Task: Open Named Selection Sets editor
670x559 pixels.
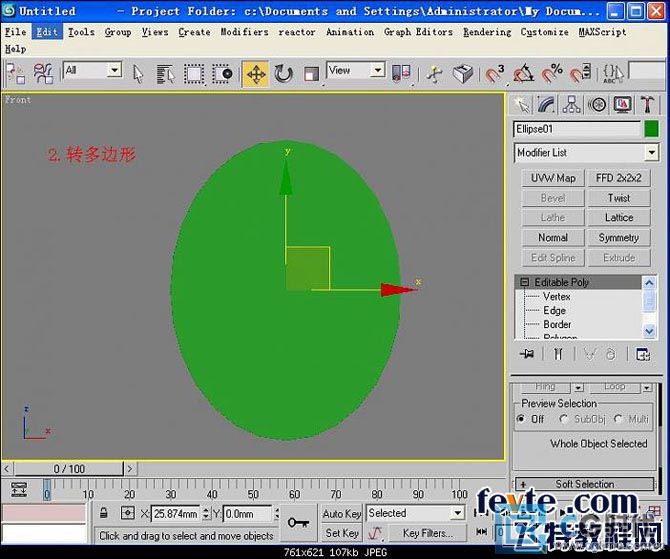Action: (x=613, y=74)
